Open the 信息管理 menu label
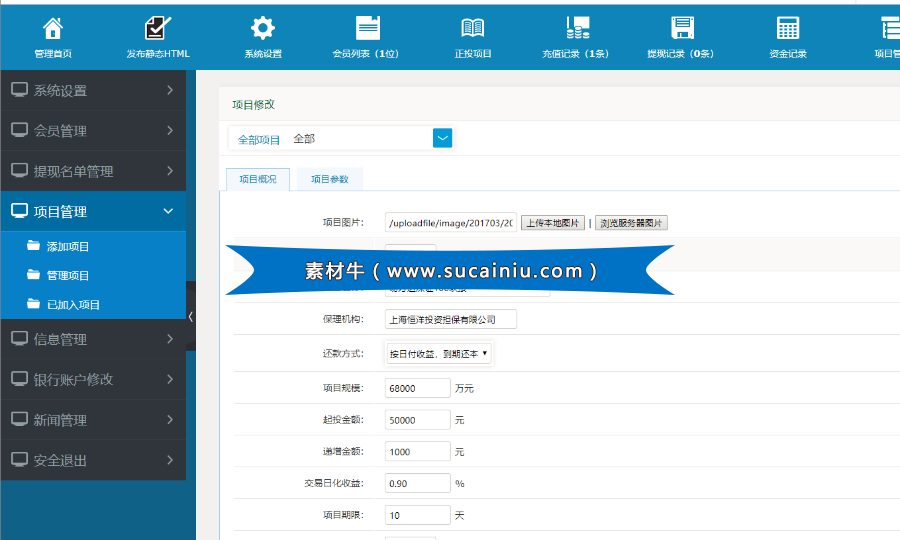This screenshot has width=900, height=540. [60, 339]
